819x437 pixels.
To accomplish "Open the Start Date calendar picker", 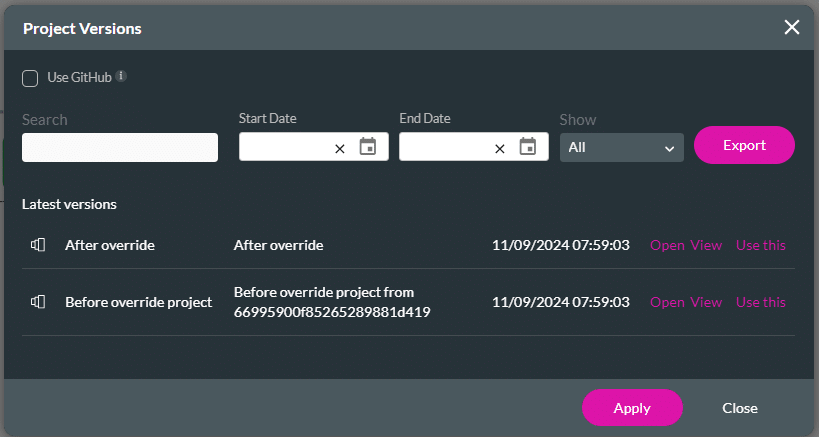I will tap(367, 147).
